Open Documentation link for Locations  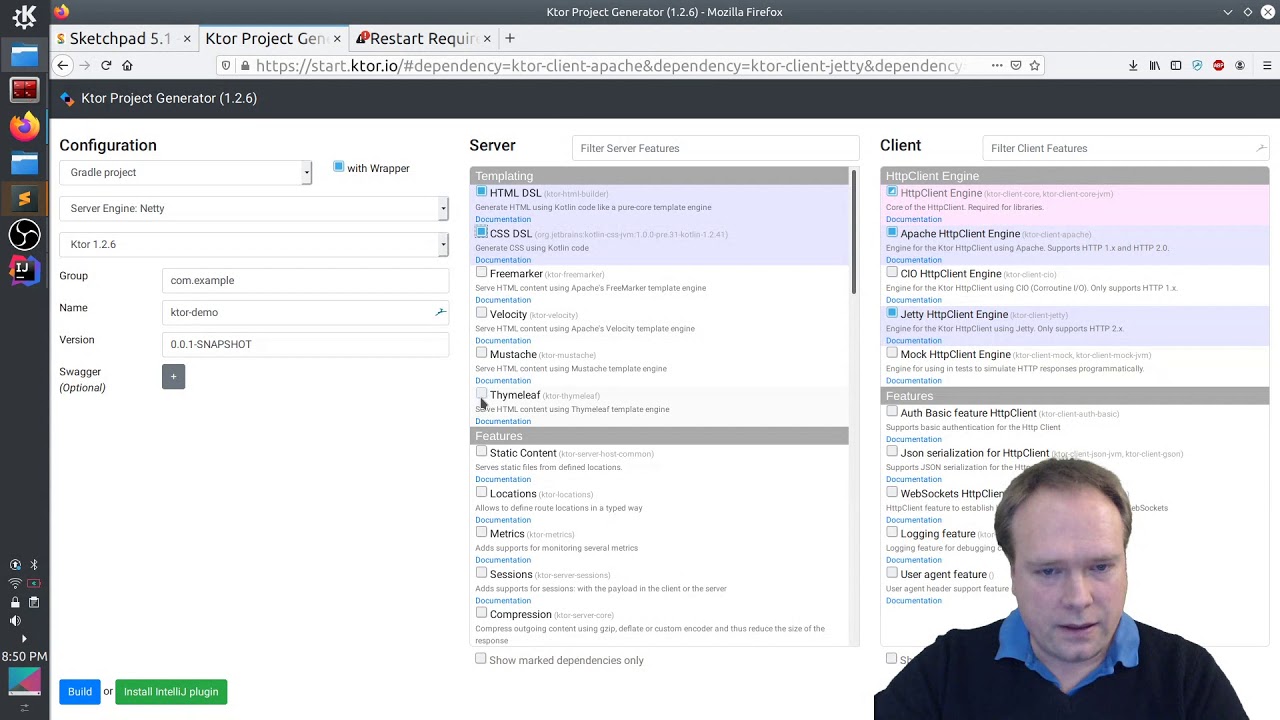[x=503, y=520]
